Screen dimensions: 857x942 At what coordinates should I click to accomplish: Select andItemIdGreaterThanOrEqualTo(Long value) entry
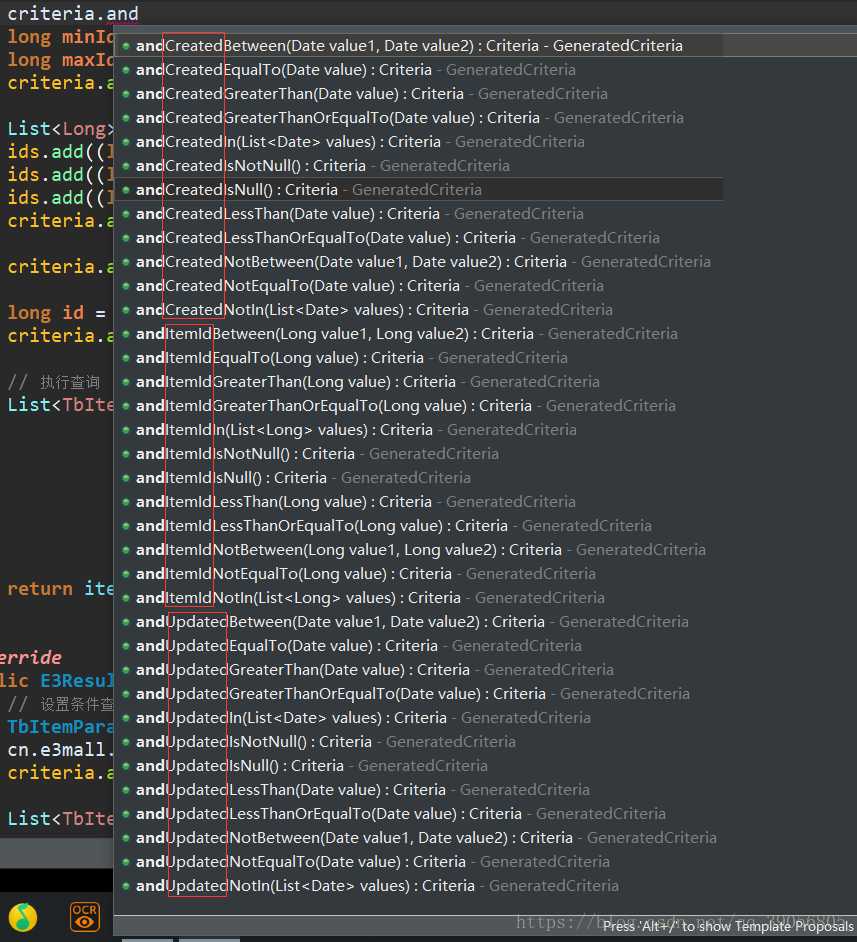point(418,406)
